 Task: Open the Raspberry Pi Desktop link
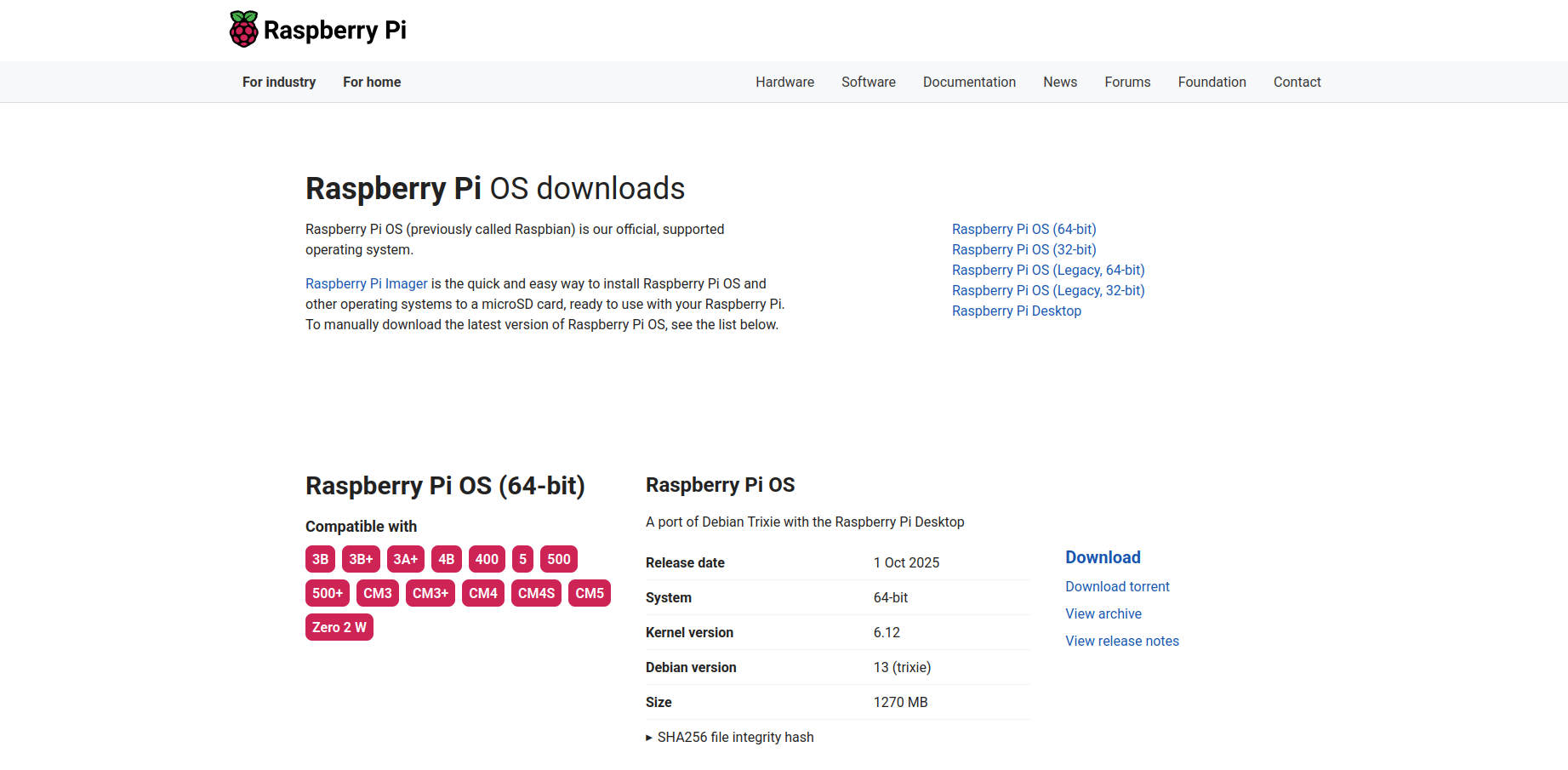click(x=1016, y=311)
